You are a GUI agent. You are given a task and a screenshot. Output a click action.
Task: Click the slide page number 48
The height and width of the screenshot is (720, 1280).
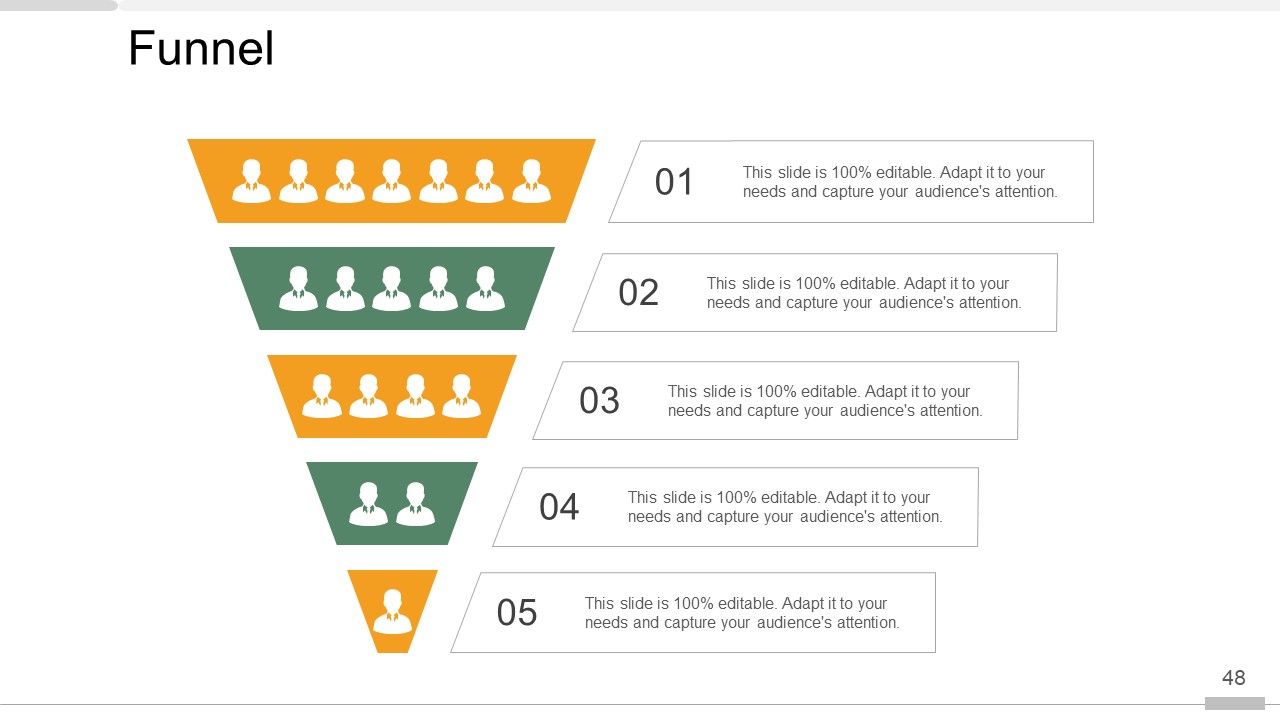(x=1233, y=678)
